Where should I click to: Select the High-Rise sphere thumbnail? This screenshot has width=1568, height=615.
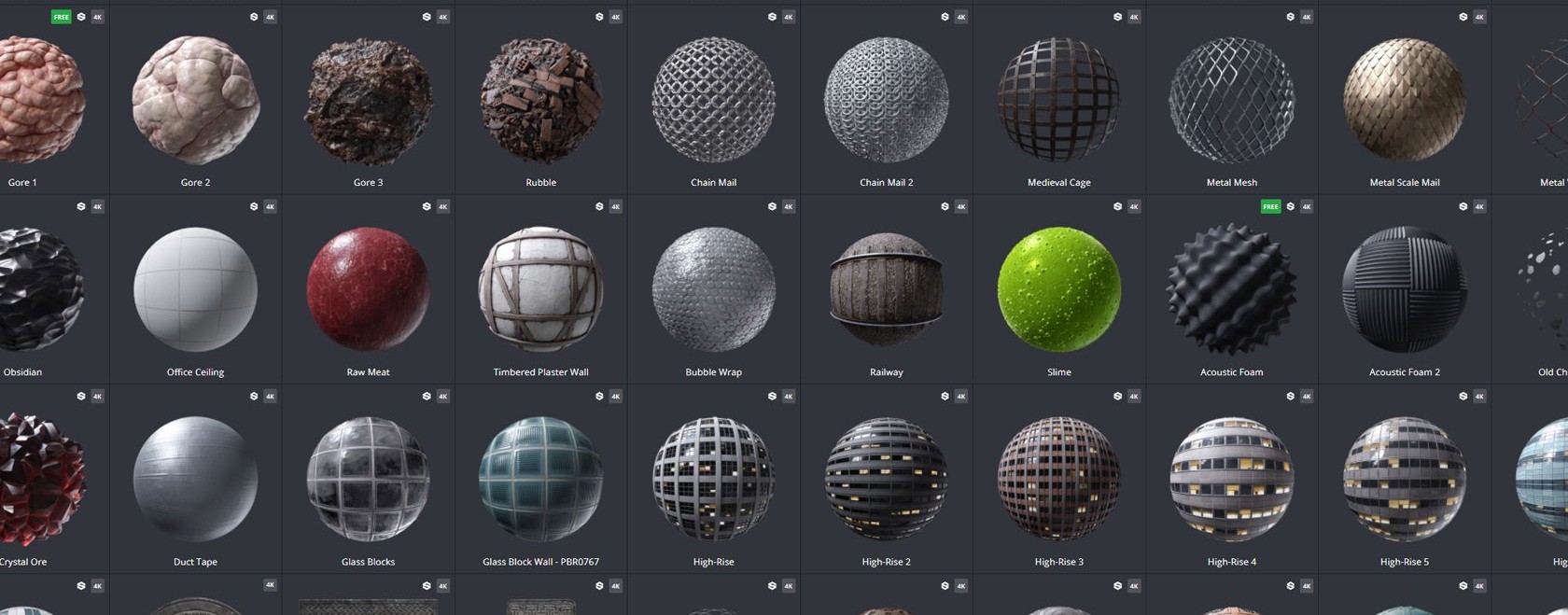coord(714,479)
